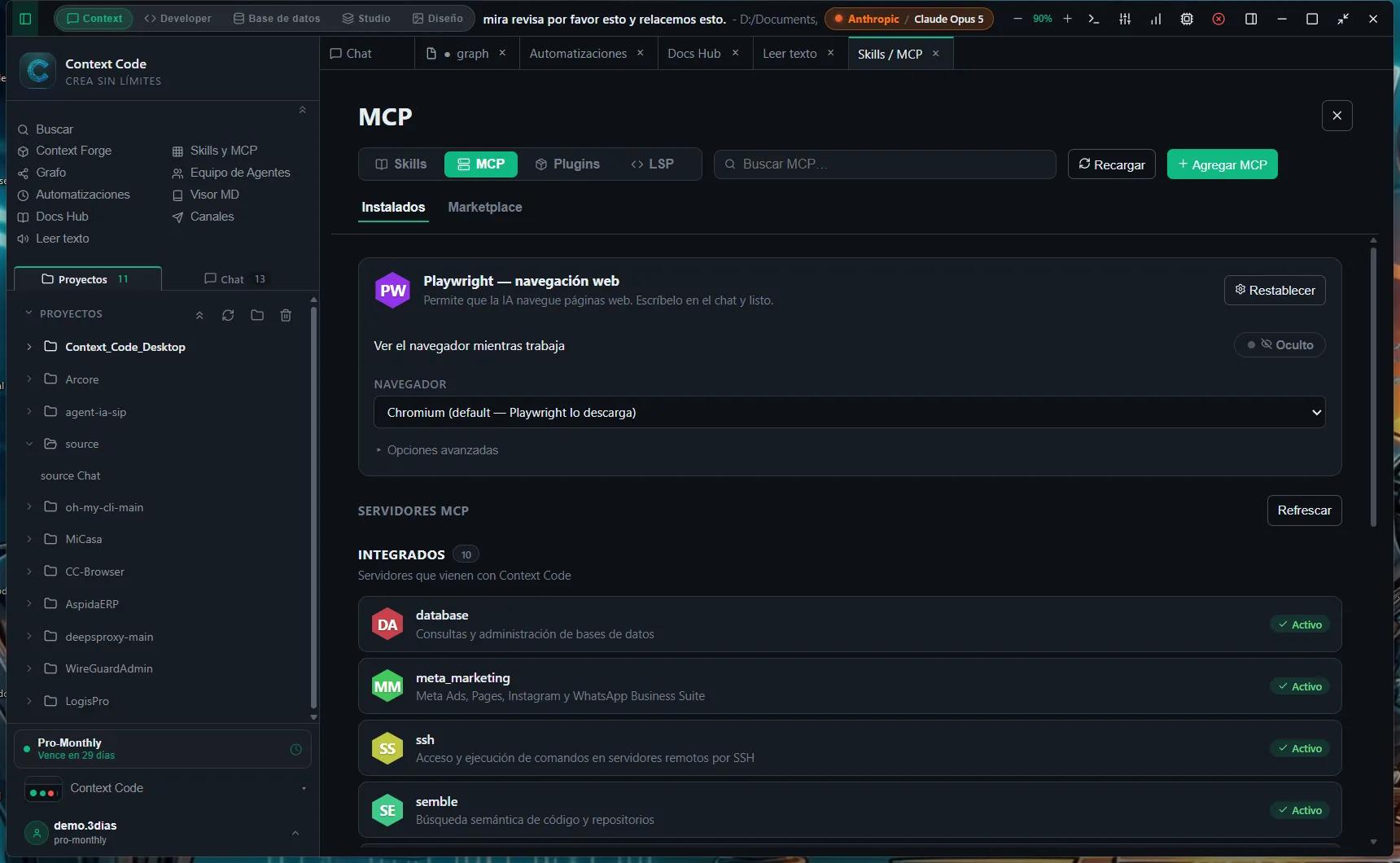Click the trash icon in Proyectos header

pyautogui.click(x=286, y=315)
